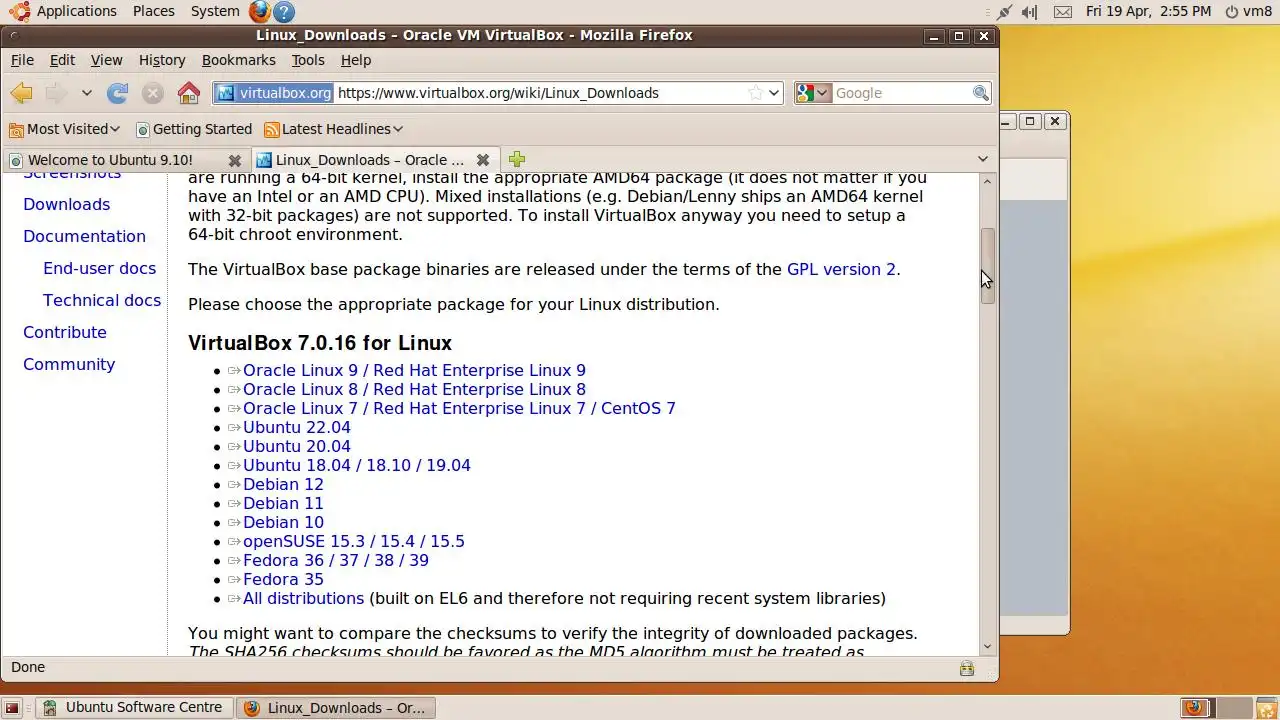1280x720 pixels.
Task: Close the Welcome to Ubuntu 9.10! tab
Action: tap(235, 160)
